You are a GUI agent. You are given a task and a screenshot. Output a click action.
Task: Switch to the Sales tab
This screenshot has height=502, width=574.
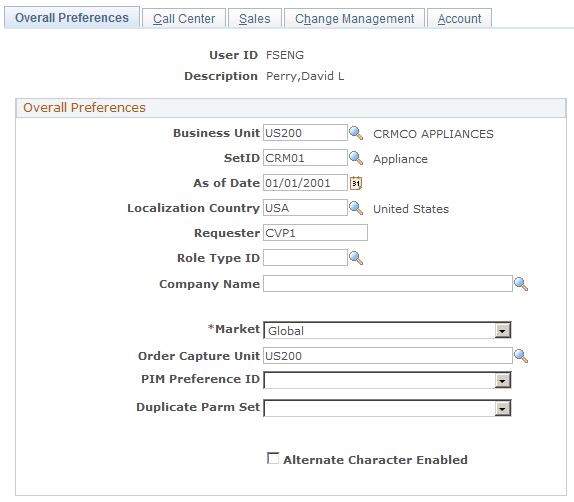tap(255, 18)
